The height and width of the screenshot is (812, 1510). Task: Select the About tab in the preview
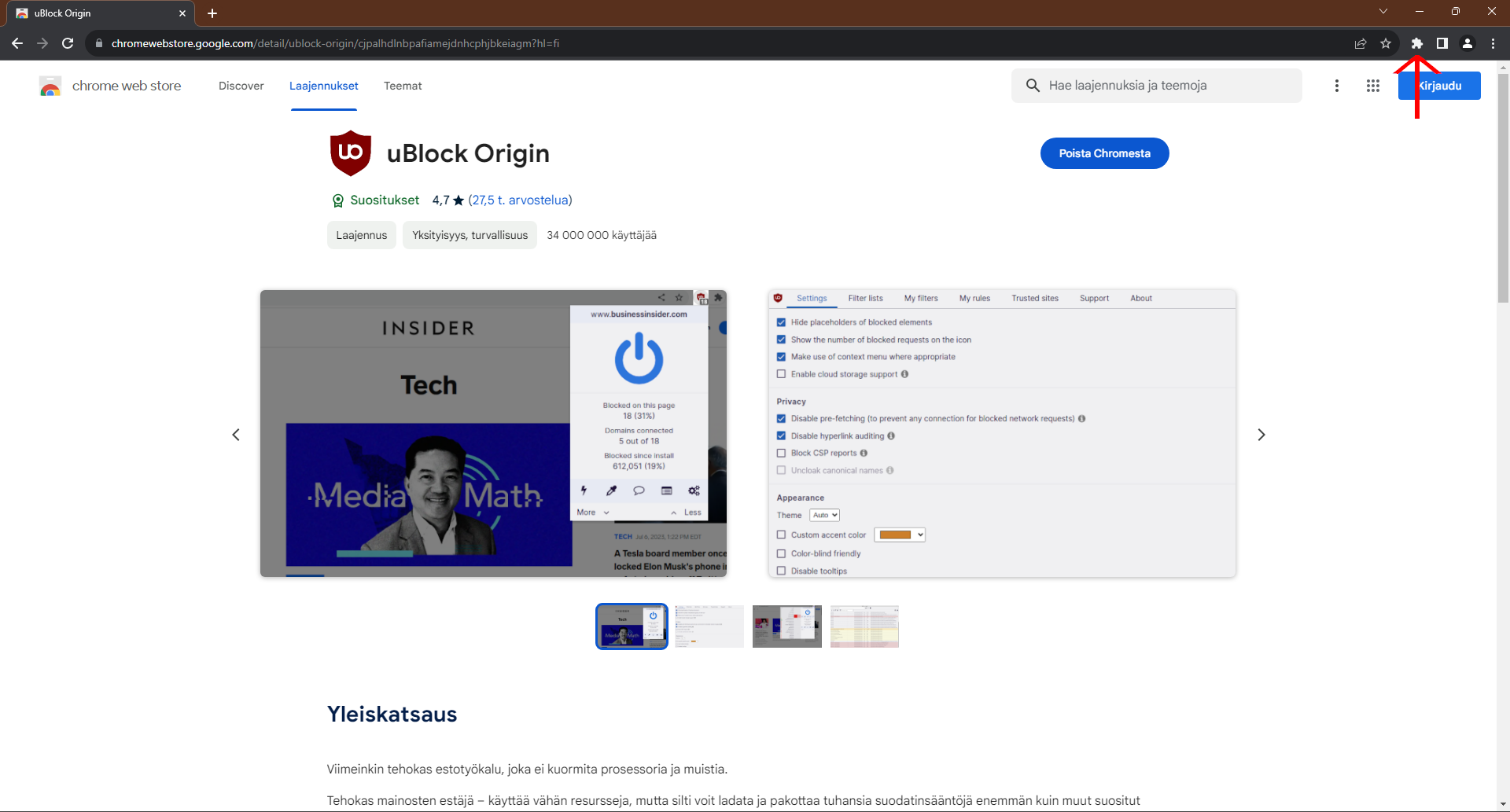pyautogui.click(x=1141, y=299)
